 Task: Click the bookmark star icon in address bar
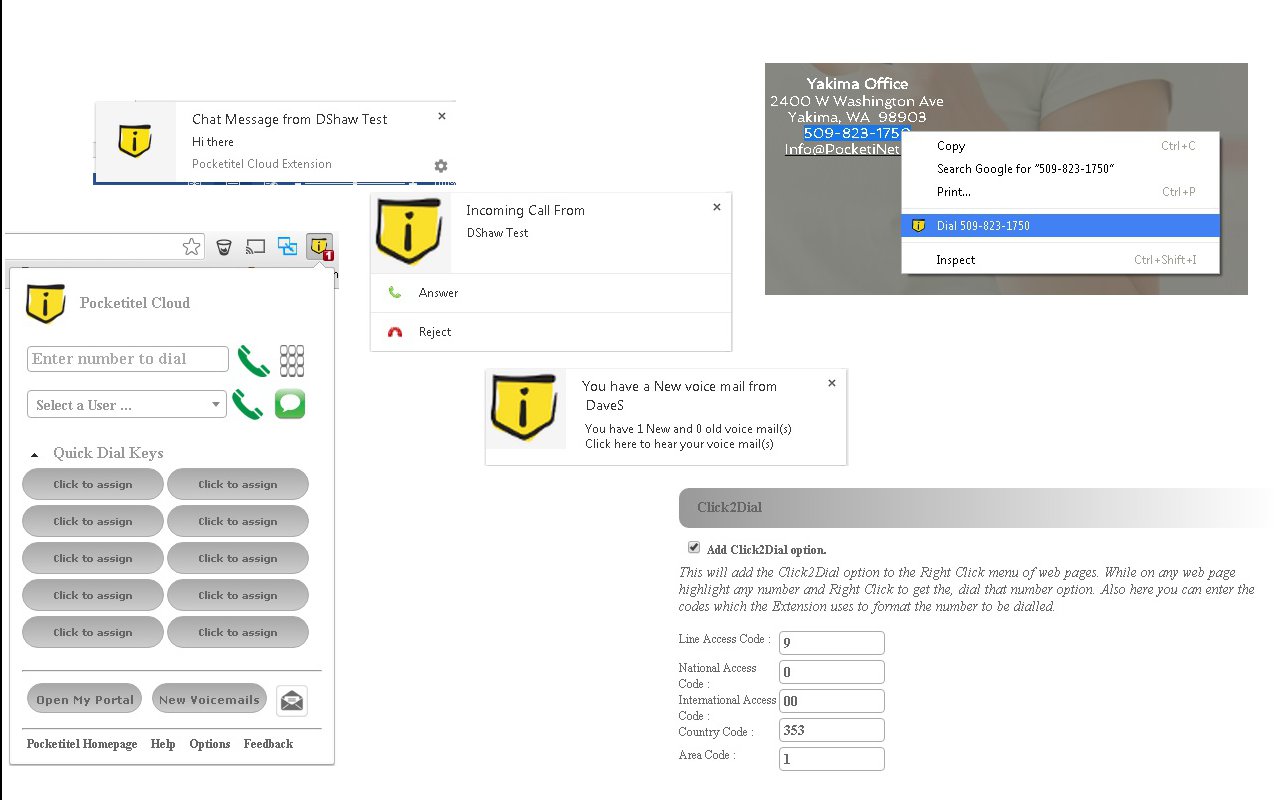(x=191, y=246)
